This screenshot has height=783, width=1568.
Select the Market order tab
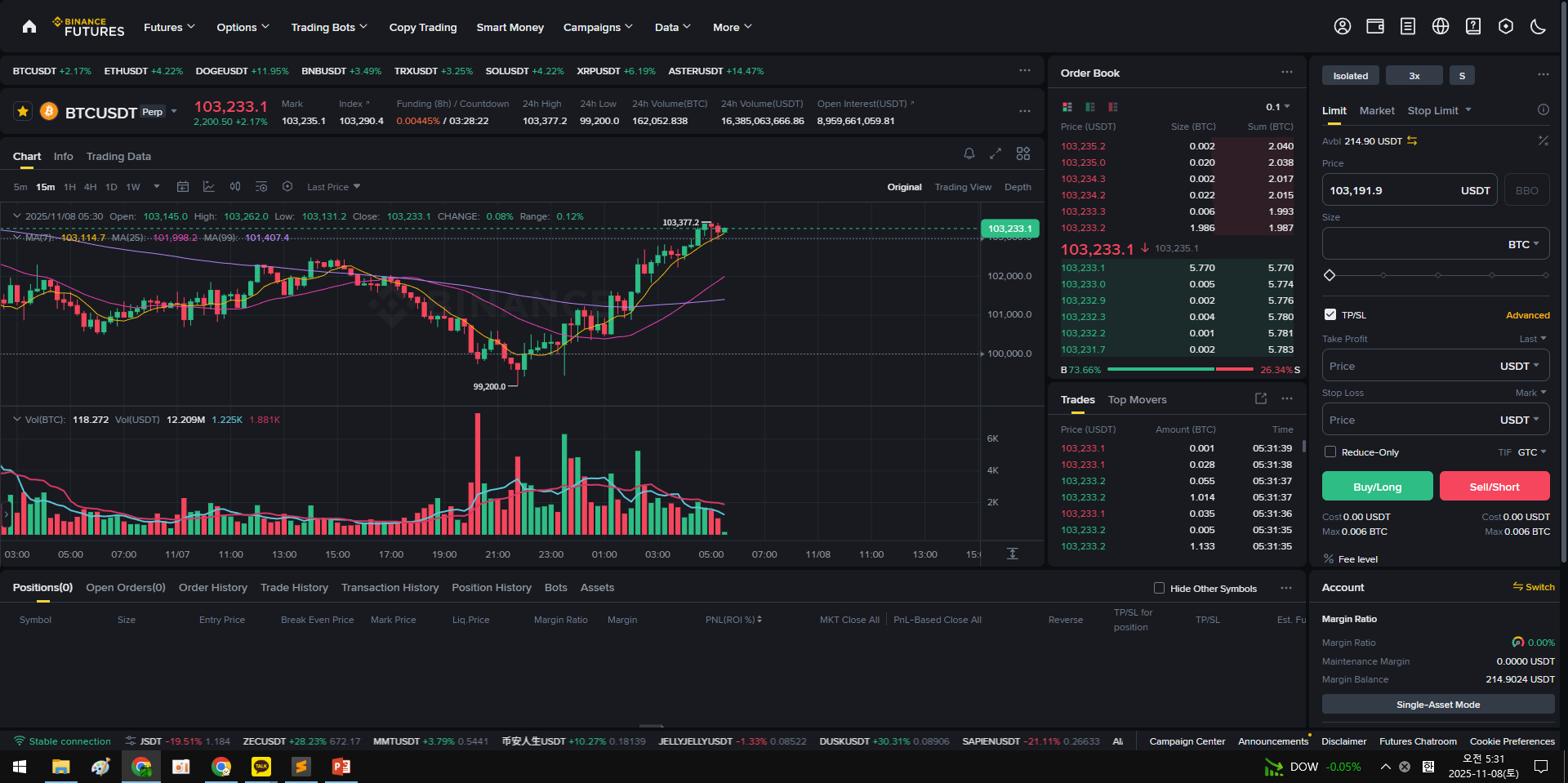click(x=1377, y=110)
